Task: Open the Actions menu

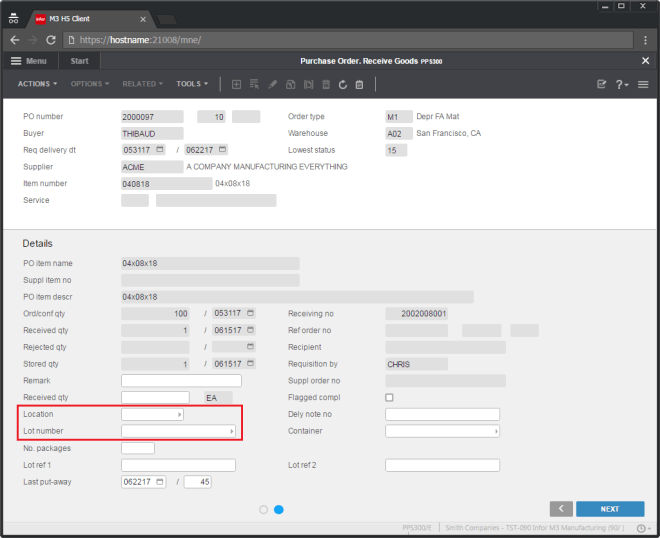Action: 37,84
